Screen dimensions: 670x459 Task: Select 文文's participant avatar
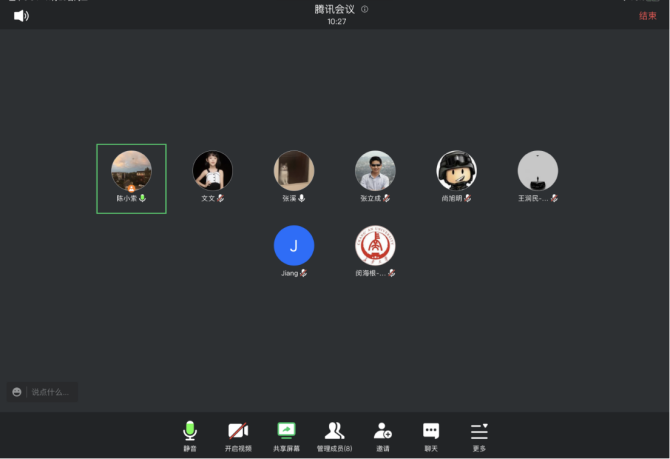212,171
